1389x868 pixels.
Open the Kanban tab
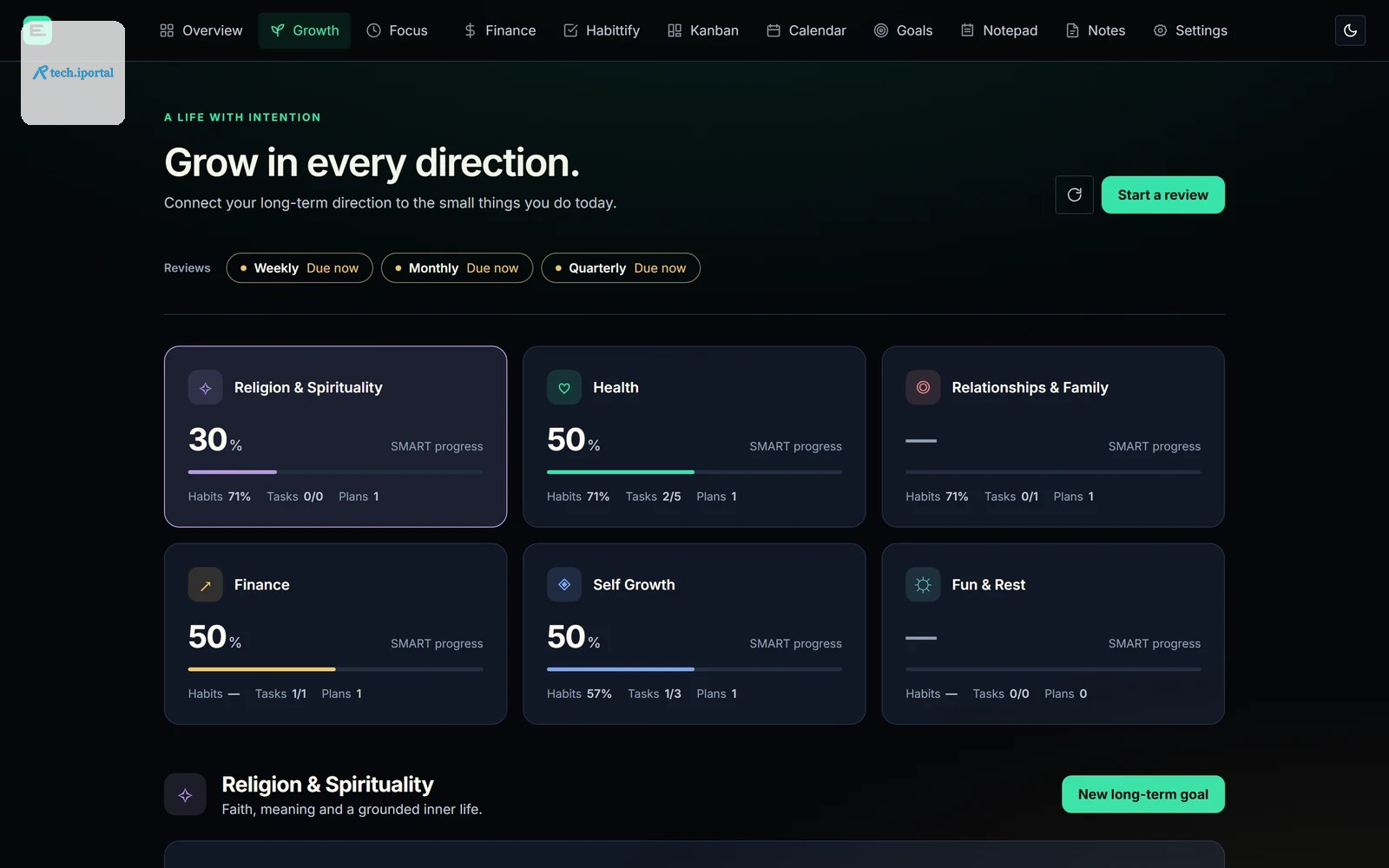click(x=703, y=30)
